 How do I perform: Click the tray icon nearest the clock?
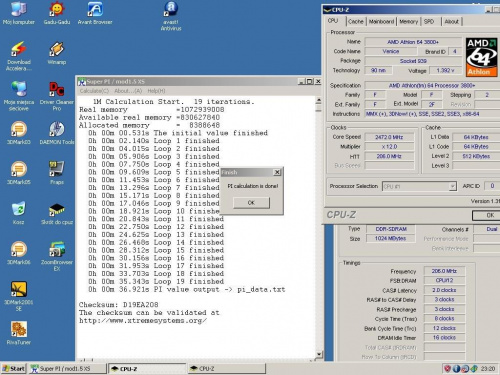474,368
